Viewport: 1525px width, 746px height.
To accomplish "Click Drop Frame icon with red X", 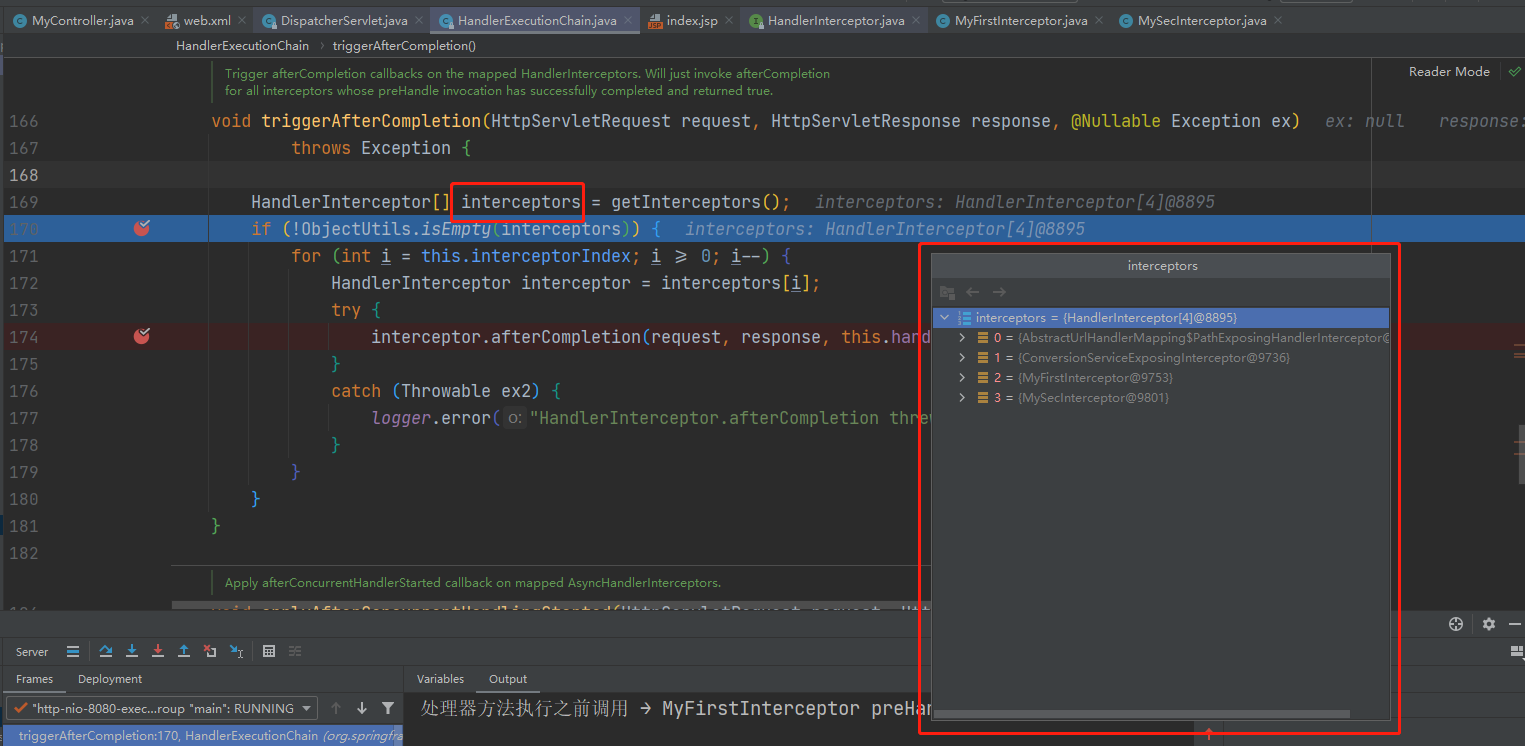I will click(x=210, y=651).
